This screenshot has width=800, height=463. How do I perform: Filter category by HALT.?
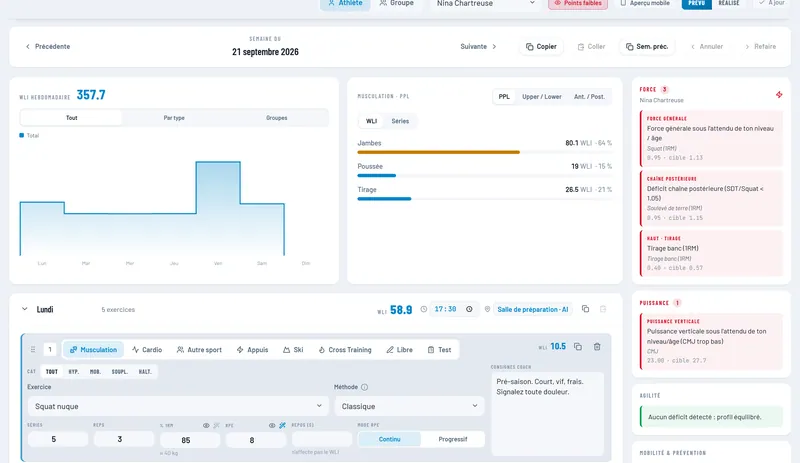145,372
